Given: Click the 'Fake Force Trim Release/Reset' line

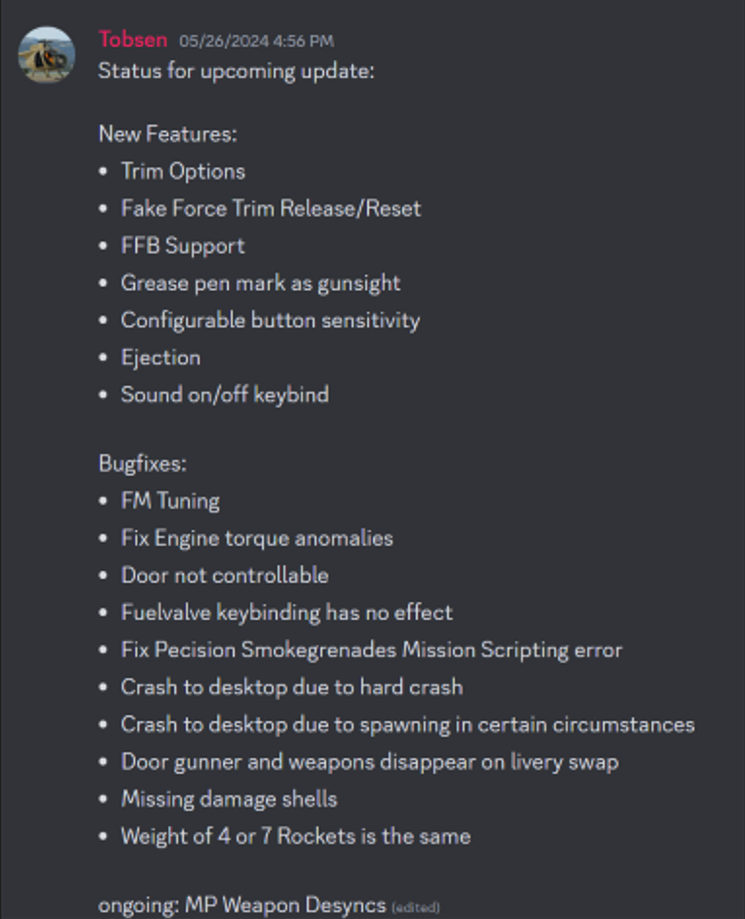Looking at the screenshot, I should [271, 209].
